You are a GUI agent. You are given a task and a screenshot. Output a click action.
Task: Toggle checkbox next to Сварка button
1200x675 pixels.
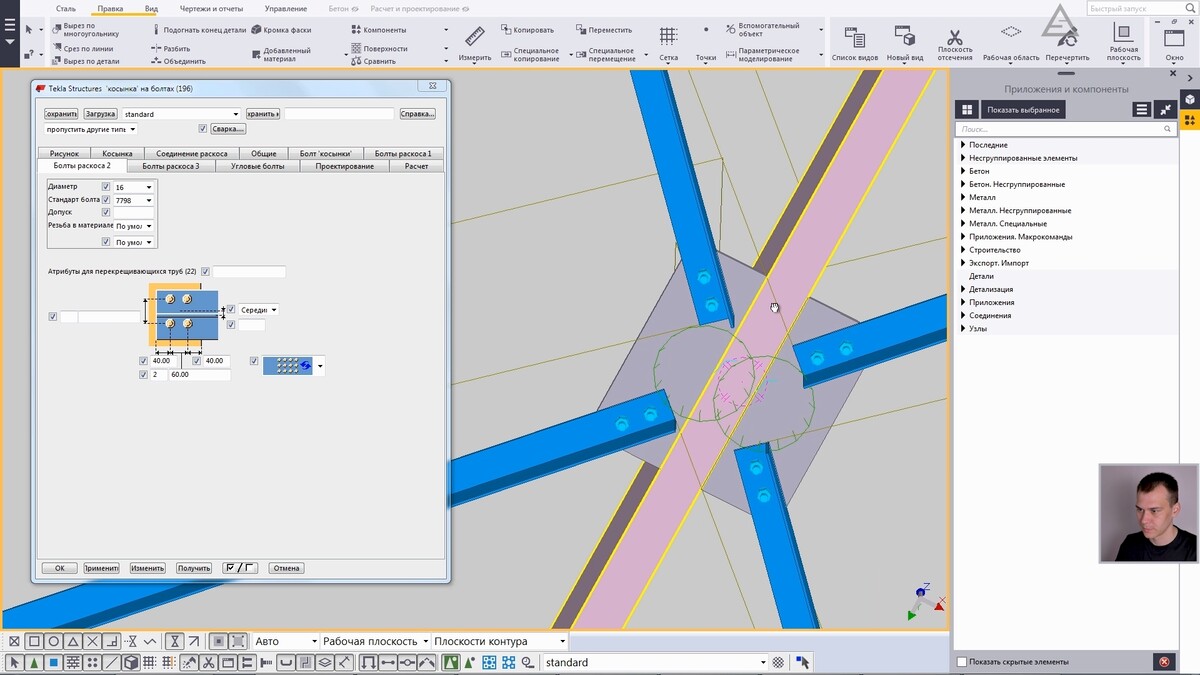click(x=203, y=129)
